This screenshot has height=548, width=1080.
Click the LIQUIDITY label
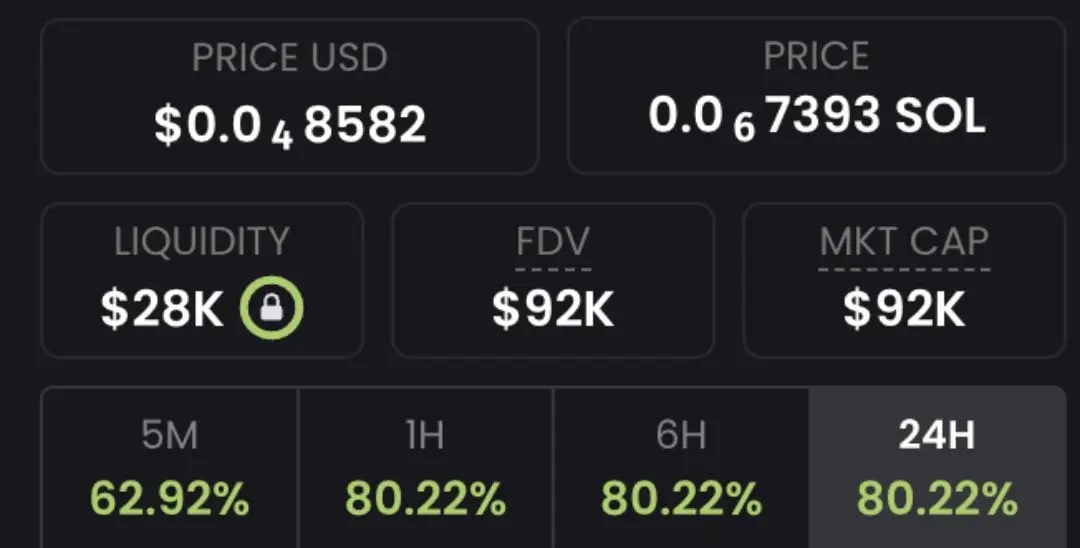click(x=201, y=242)
